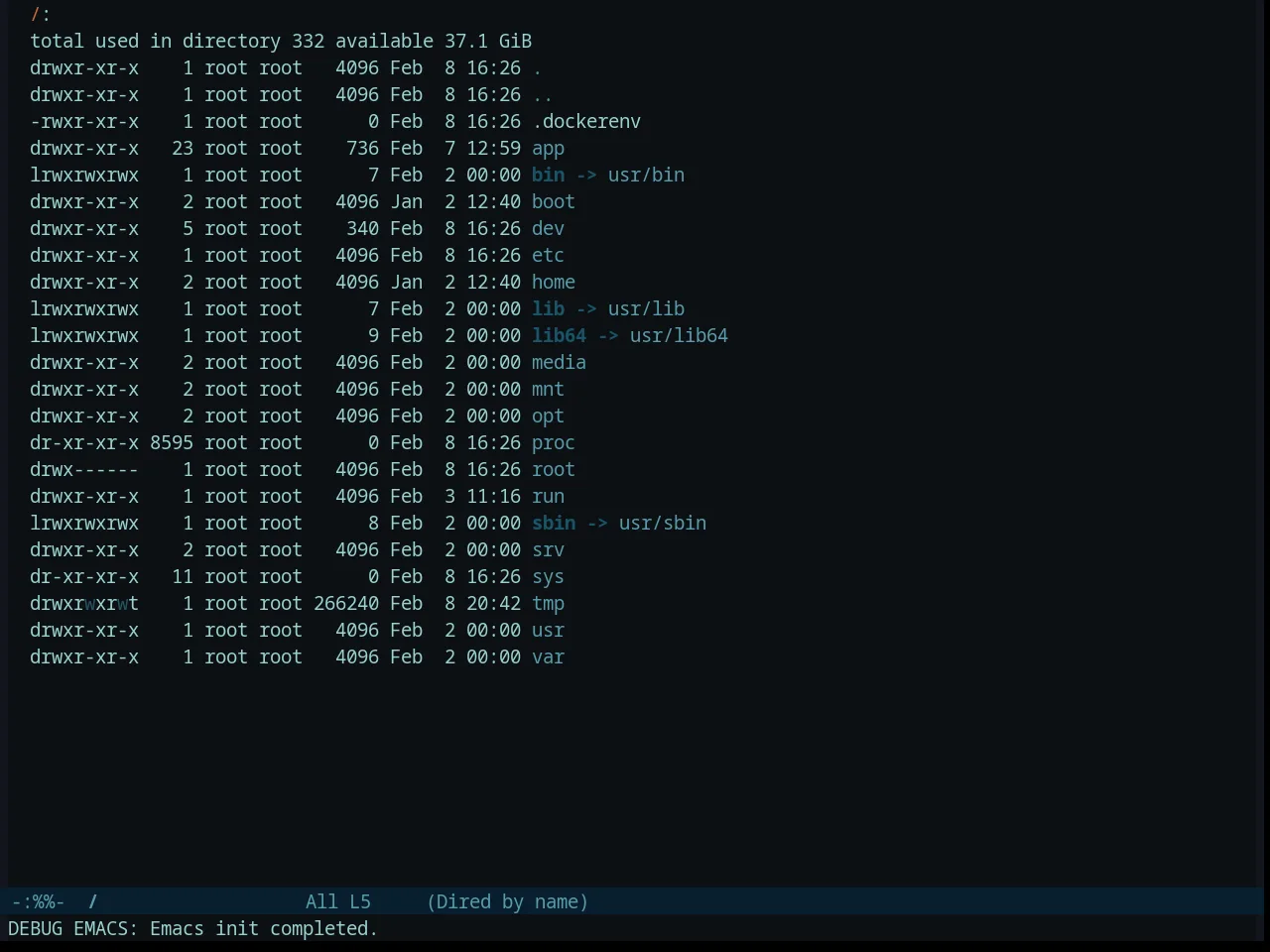
Task: Click the echo area debug message
Action: (x=193, y=929)
